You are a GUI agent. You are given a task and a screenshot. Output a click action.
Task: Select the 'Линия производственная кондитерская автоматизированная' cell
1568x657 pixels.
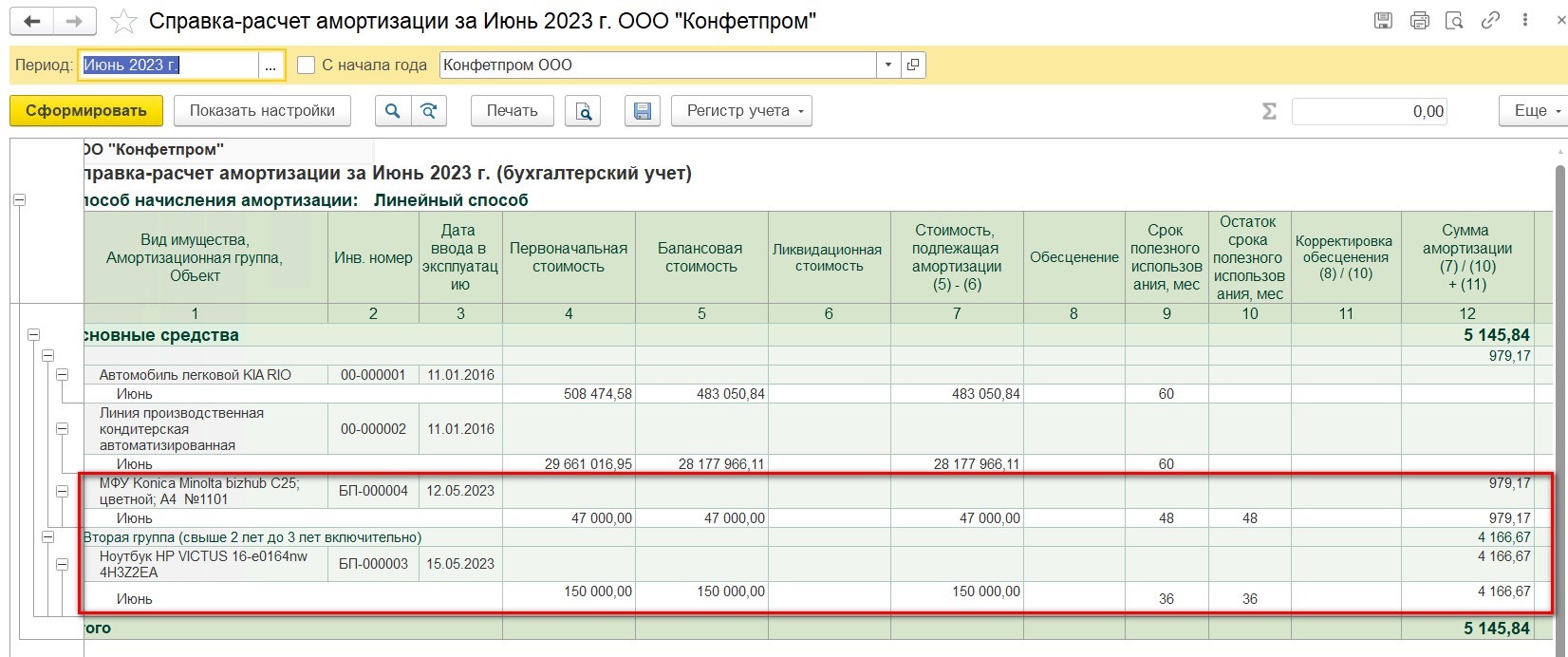coord(206,429)
